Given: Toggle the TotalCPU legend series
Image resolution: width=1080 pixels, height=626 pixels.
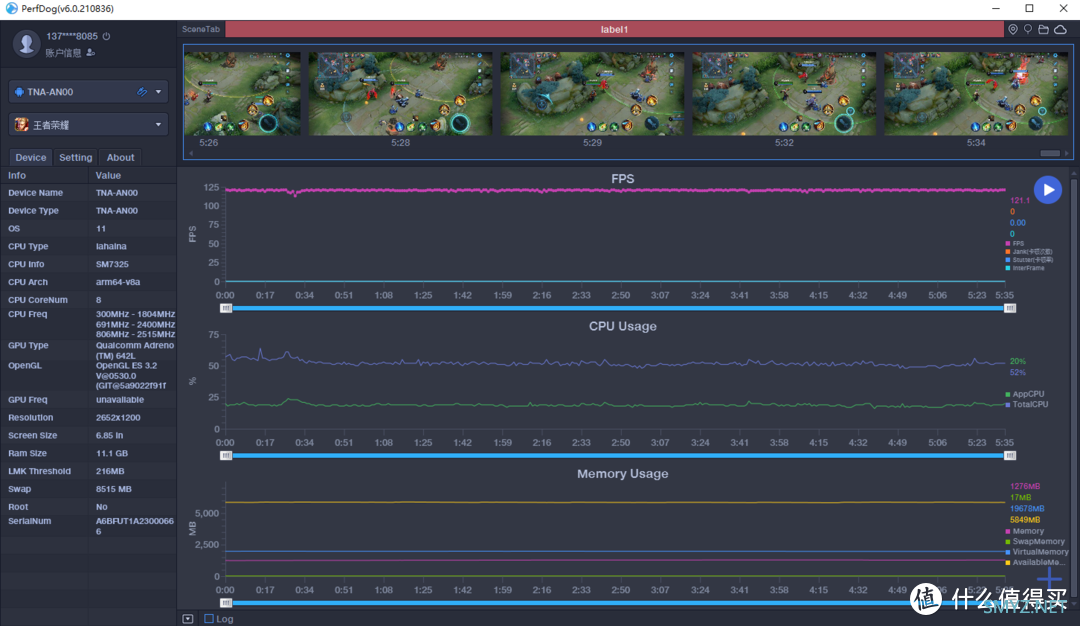Looking at the screenshot, I should tap(1027, 404).
